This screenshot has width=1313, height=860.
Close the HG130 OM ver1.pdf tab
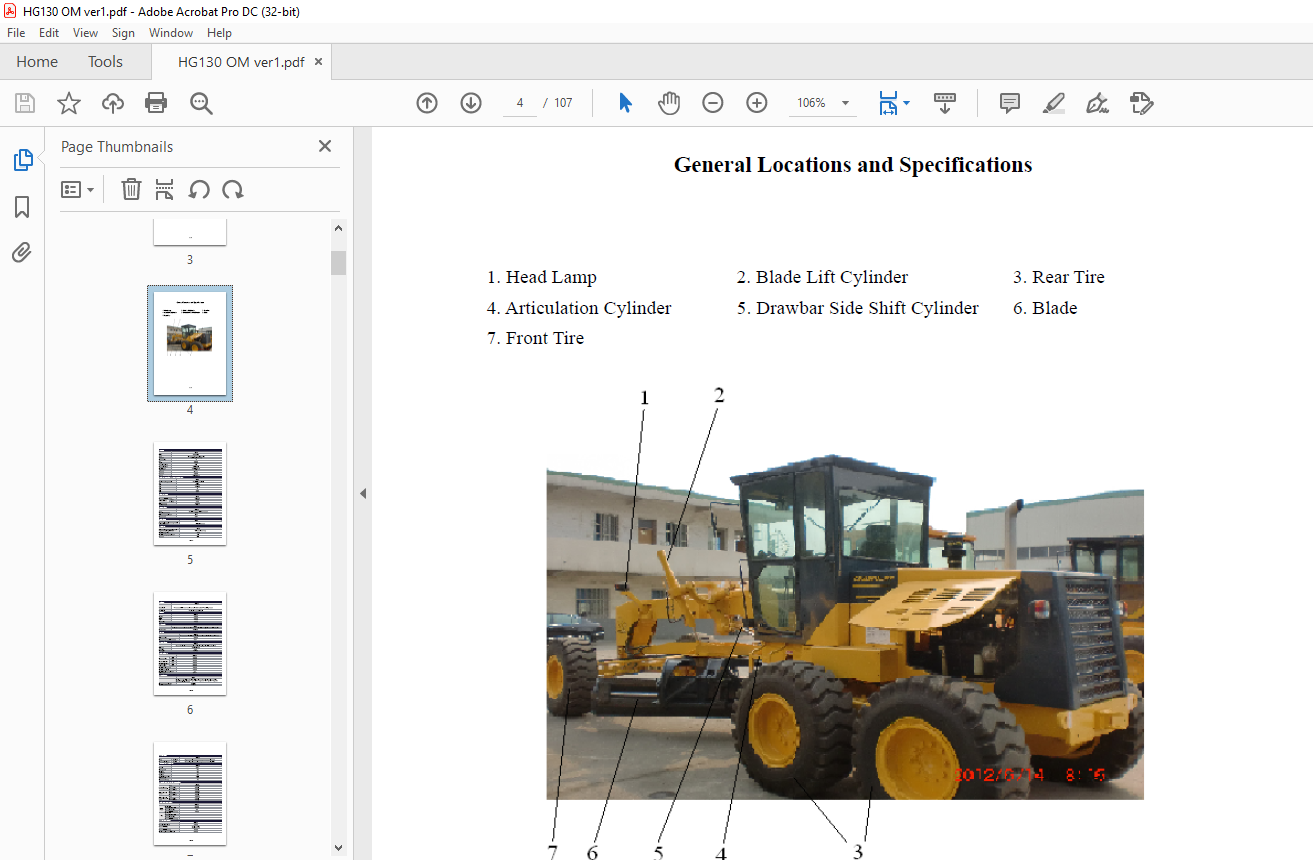[x=319, y=61]
